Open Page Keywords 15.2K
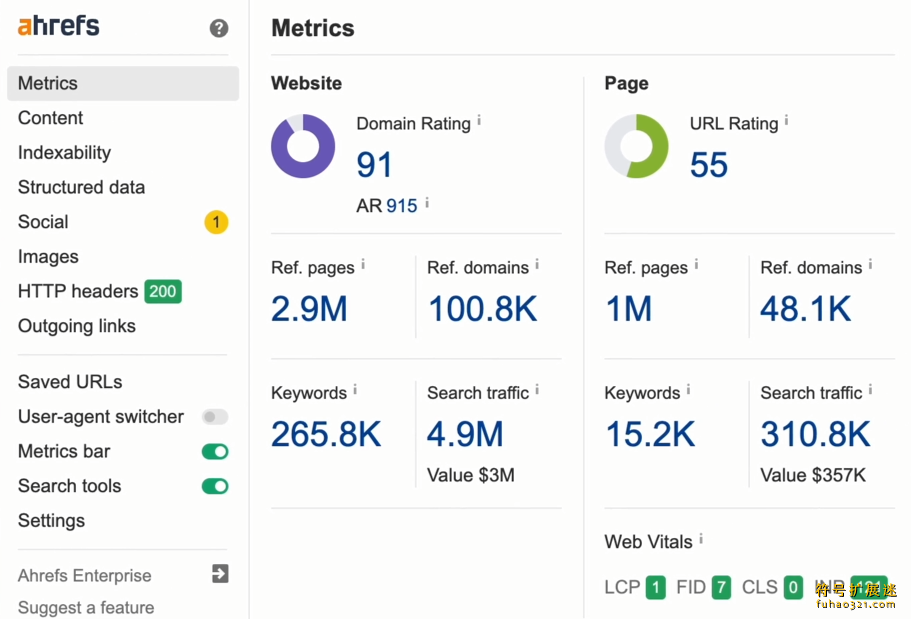This screenshot has width=911, height=619. click(x=650, y=434)
